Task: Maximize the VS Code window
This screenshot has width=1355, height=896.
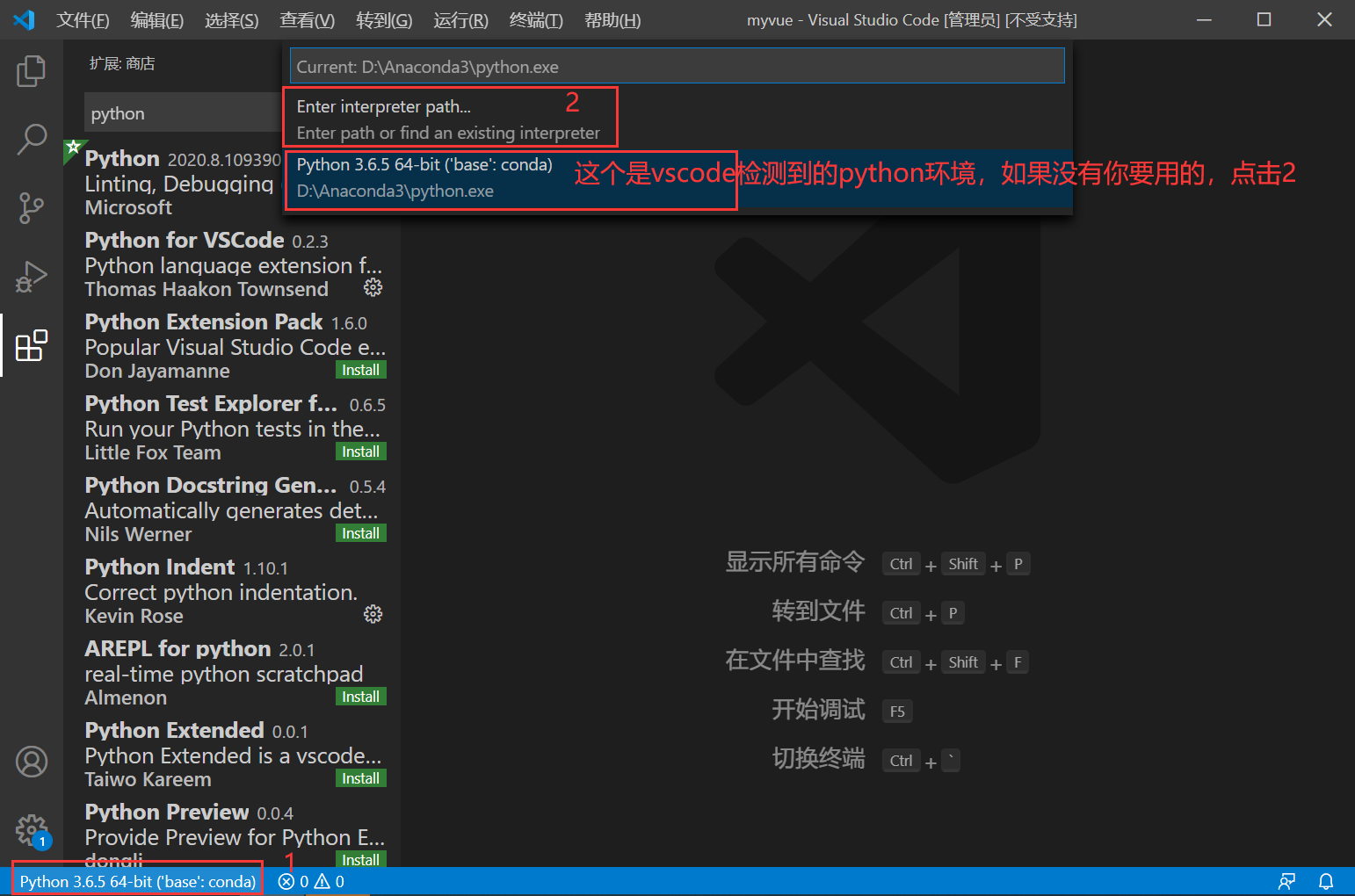Action: [1264, 19]
